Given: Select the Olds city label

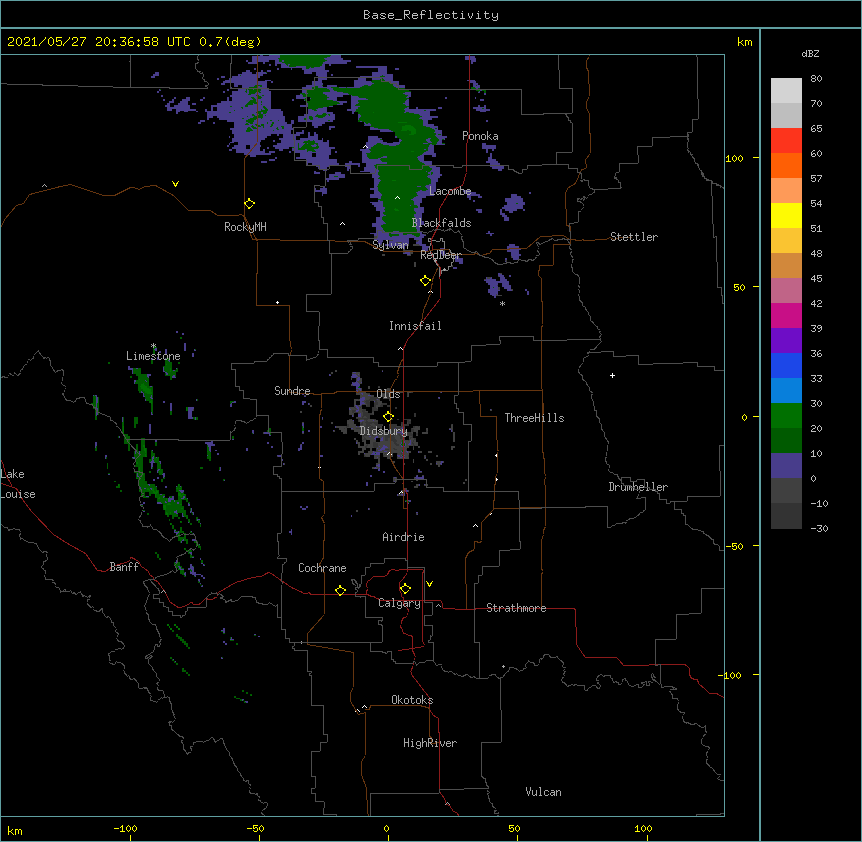Looking at the screenshot, I should tap(388, 394).
